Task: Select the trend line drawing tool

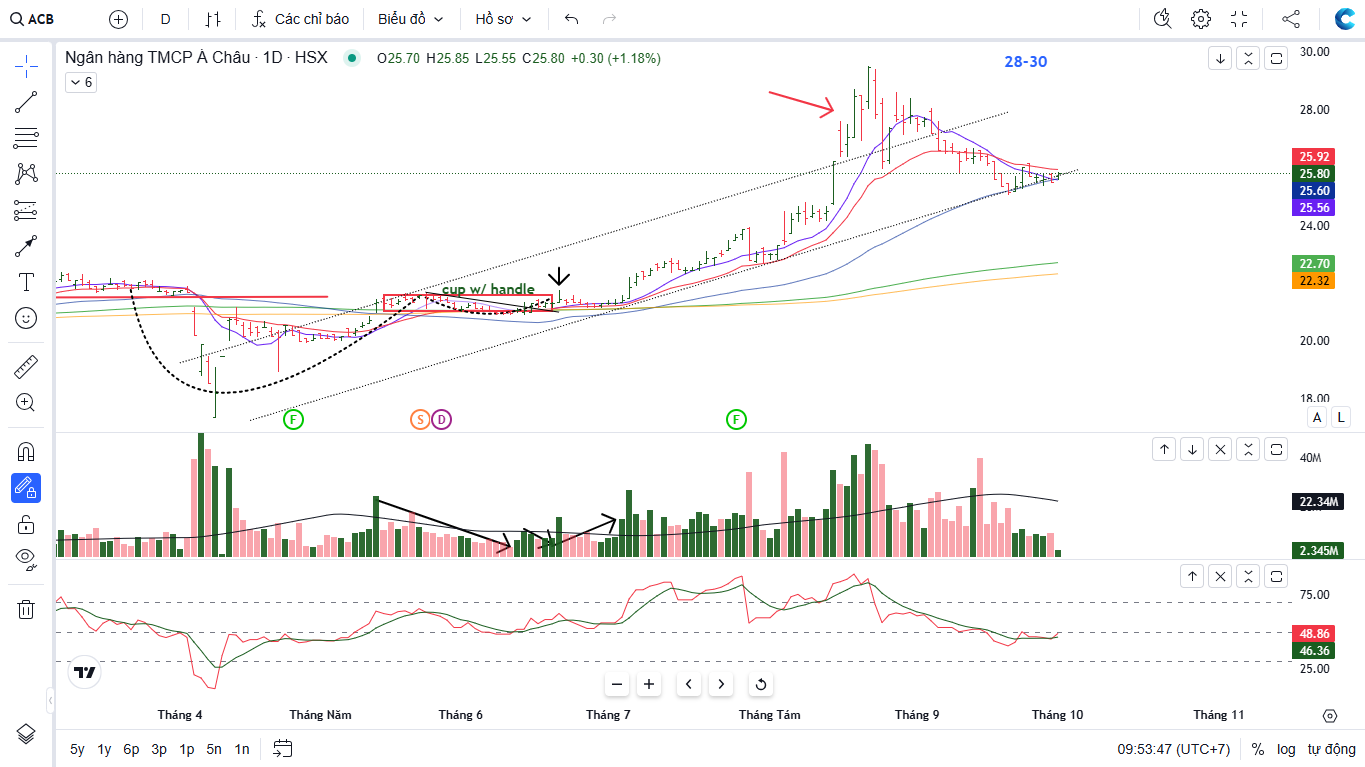Action: pyautogui.click(x=26, y=101)
